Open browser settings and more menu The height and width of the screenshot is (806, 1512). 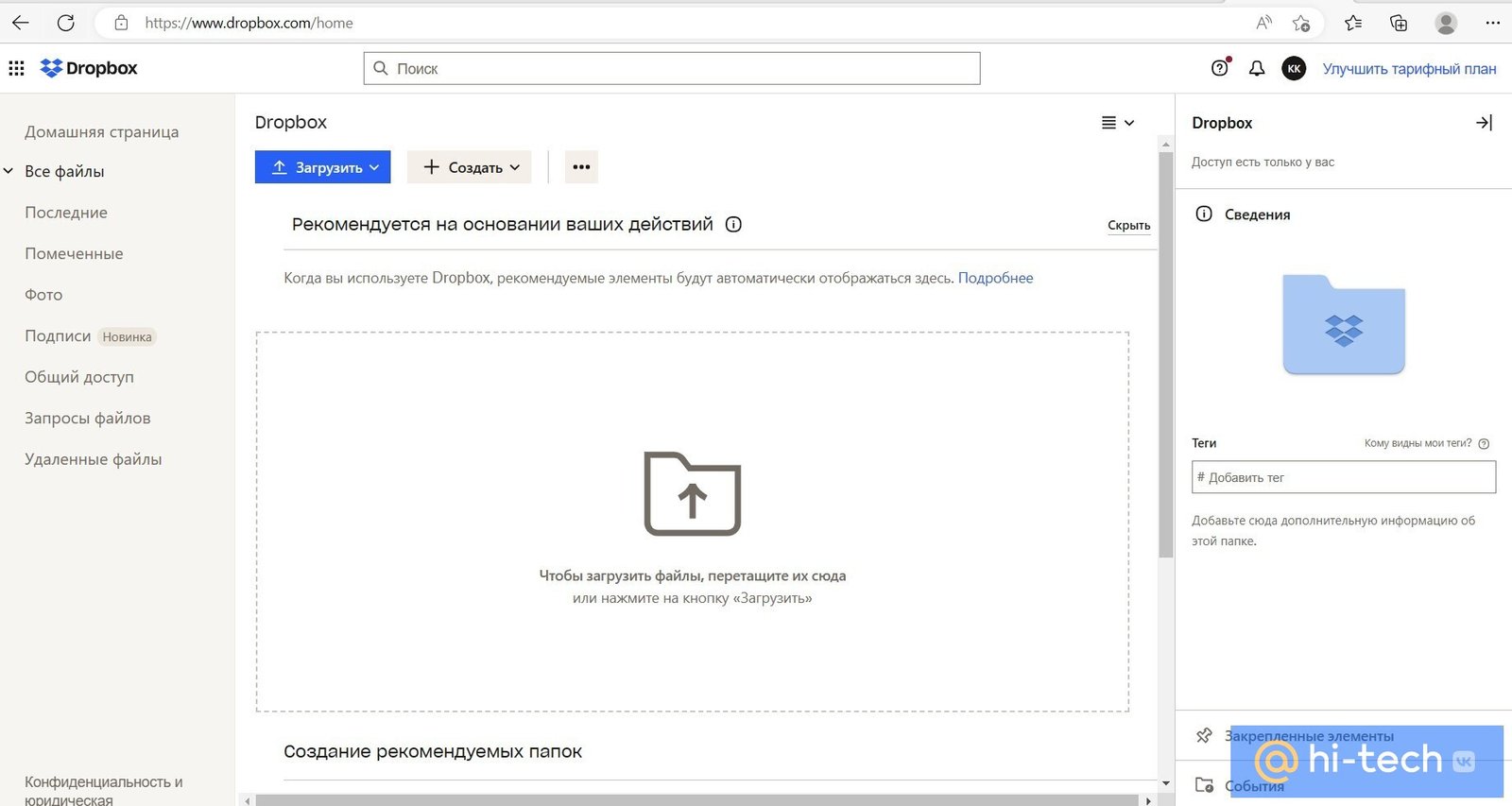[1492, 23]
